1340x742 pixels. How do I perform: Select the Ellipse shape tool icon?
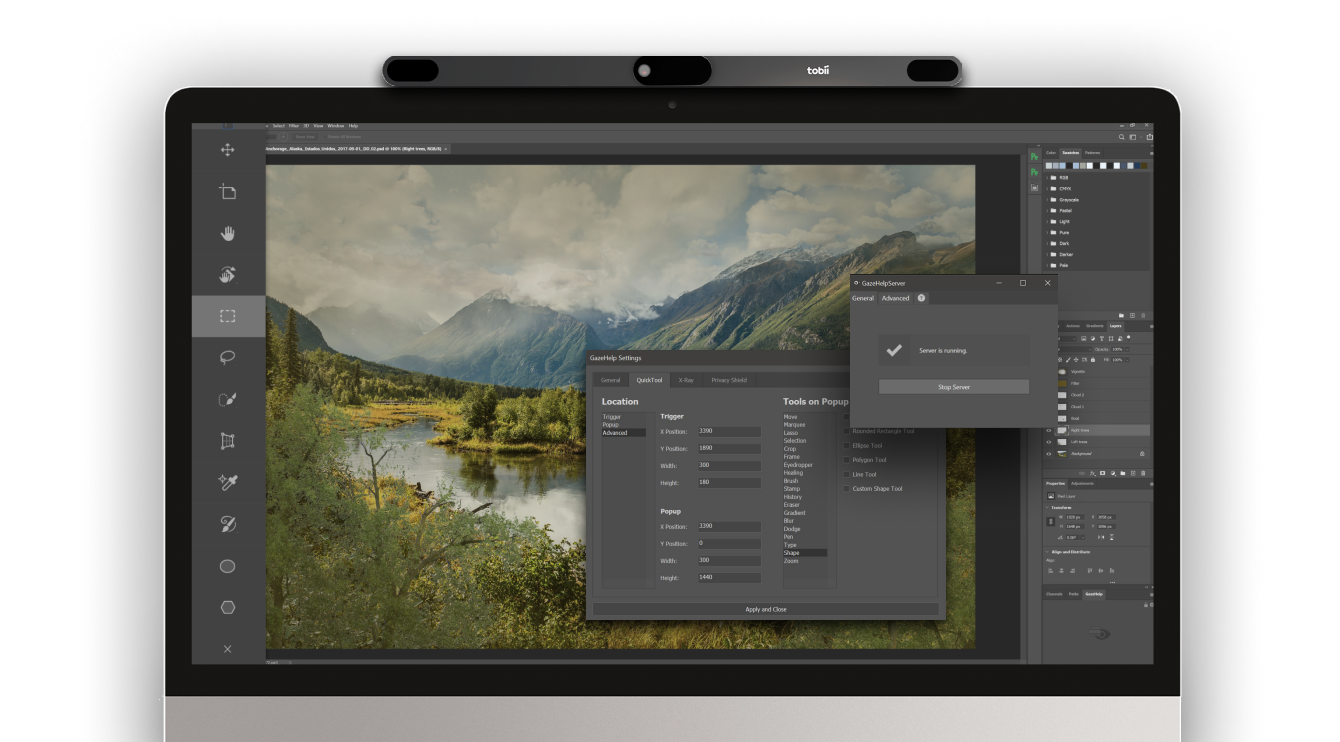(x=228, y=566)
